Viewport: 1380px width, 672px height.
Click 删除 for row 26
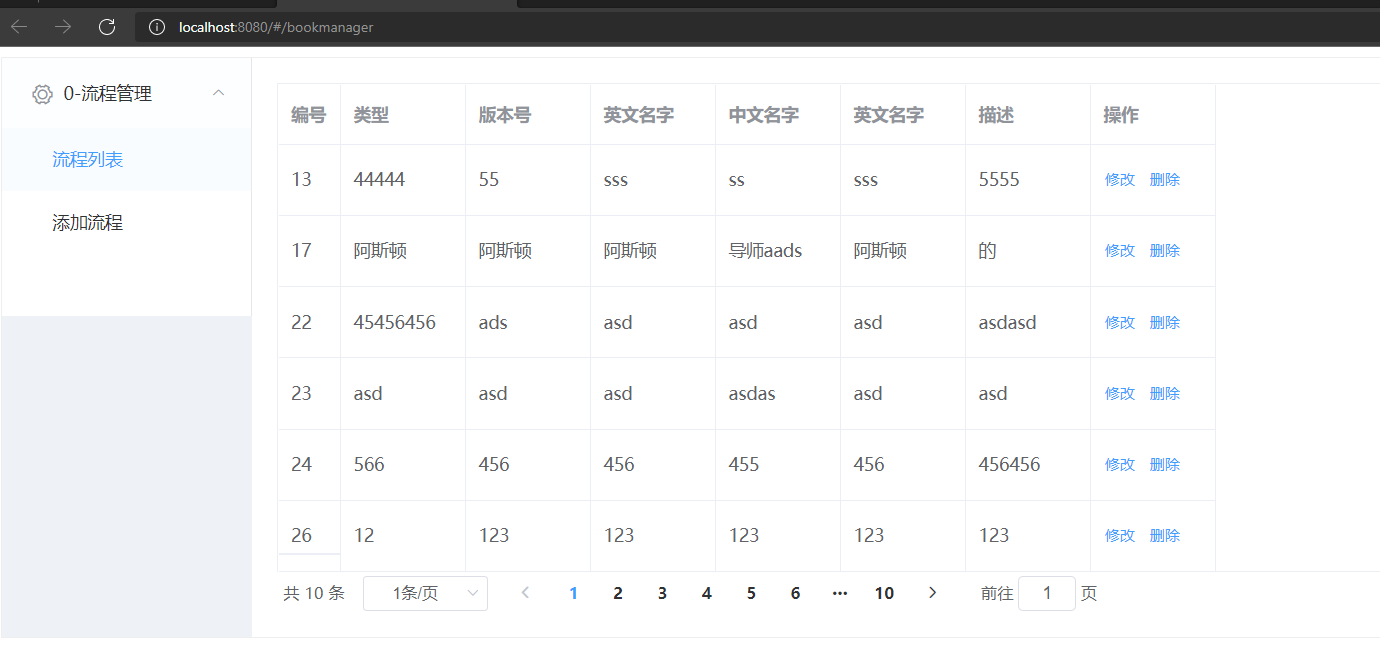[x=1165, y=536]
